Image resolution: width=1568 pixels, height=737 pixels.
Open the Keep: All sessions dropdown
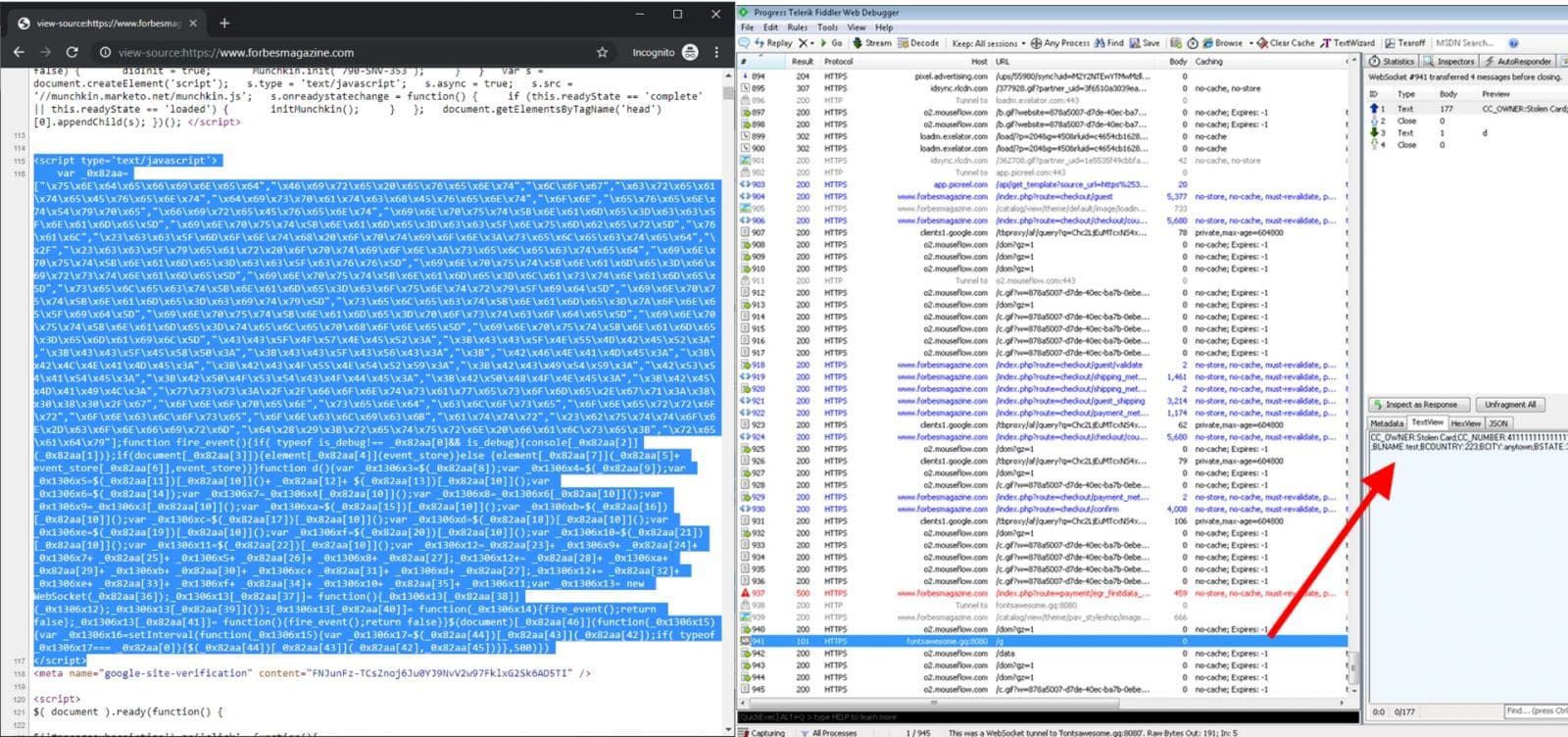pyautogui.click(x=989, y=43)
